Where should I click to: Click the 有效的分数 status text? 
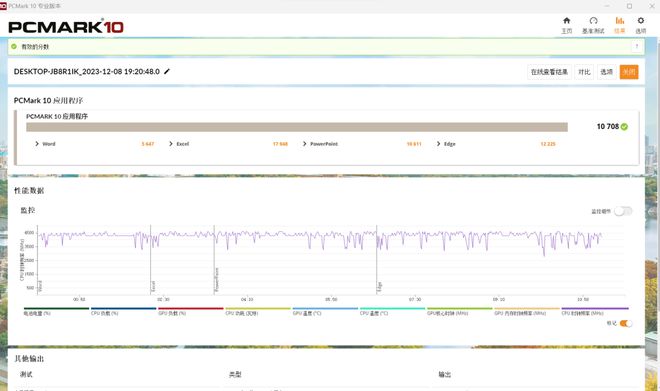click(x=35, y=47)
